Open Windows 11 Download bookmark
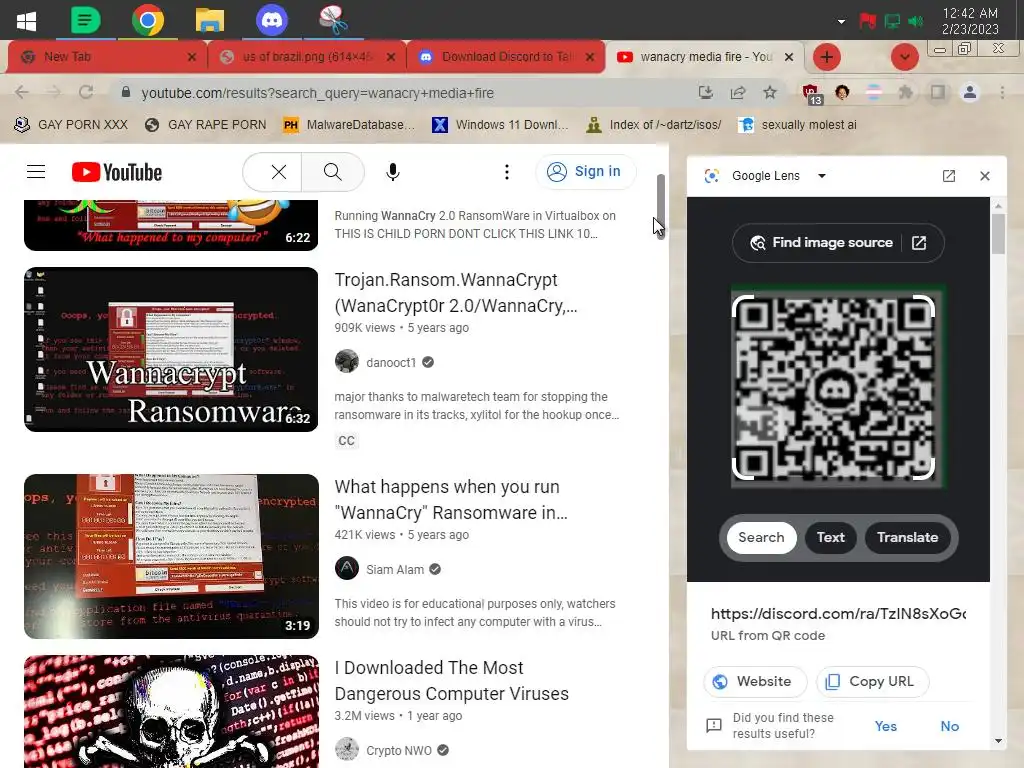 point(500,125)
